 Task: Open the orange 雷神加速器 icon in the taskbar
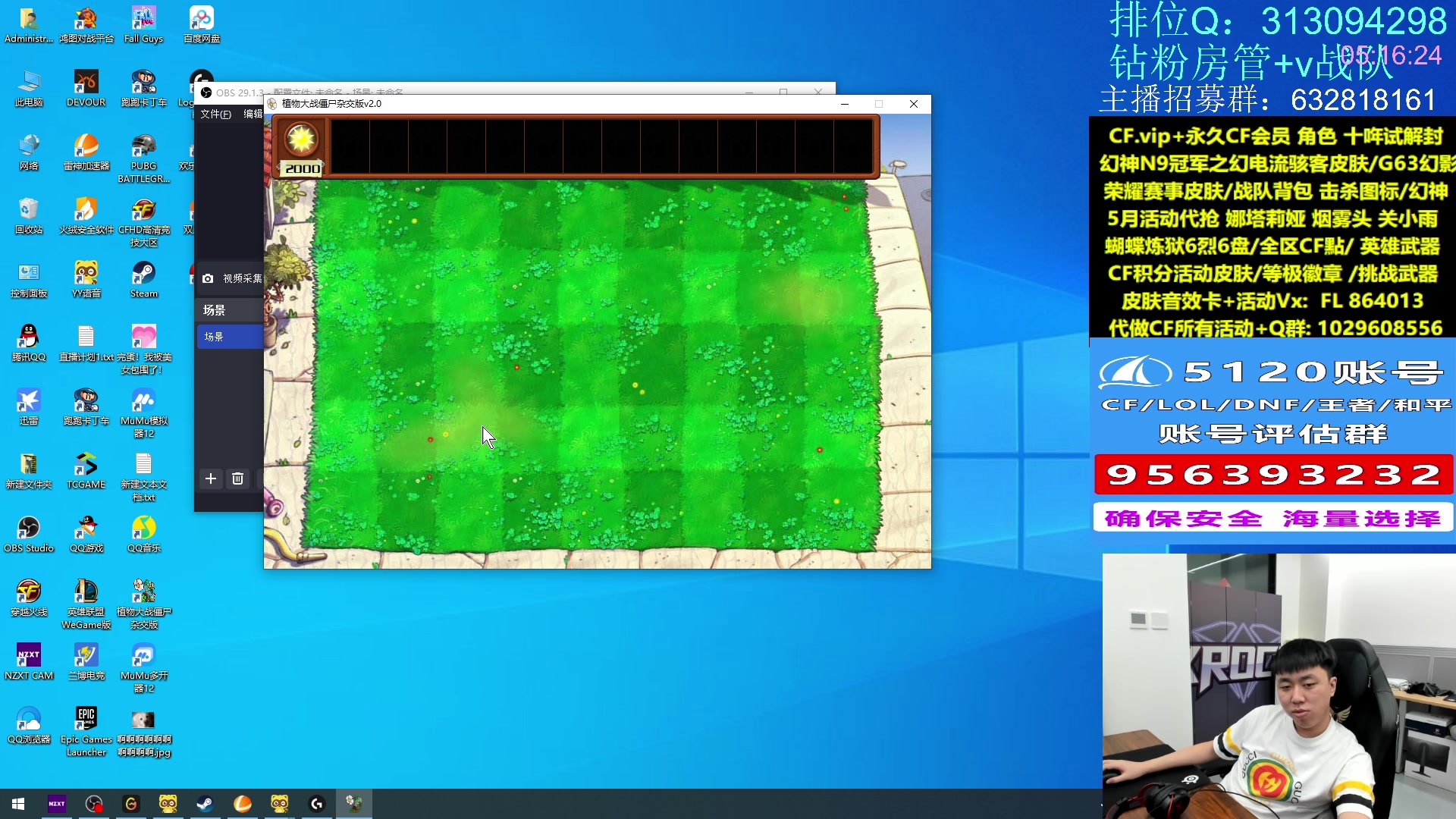(243, 804)
